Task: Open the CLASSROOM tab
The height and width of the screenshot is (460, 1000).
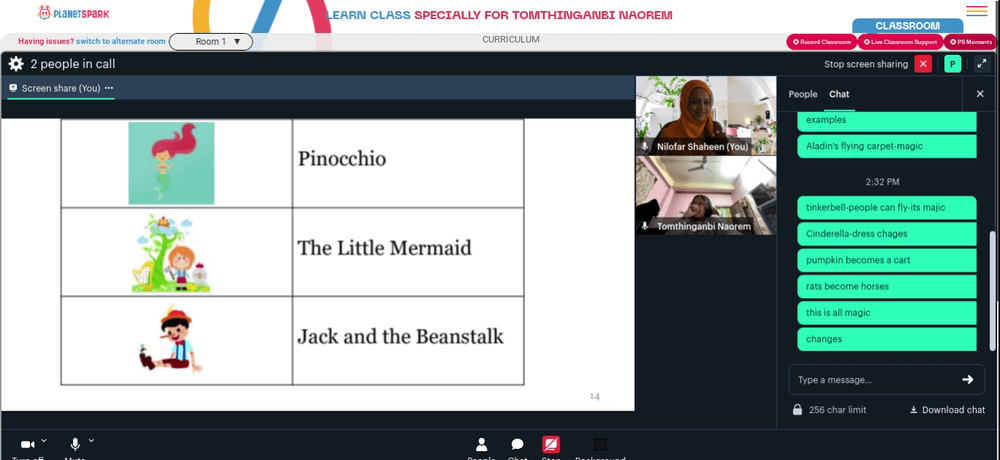Action: point(908,26)
